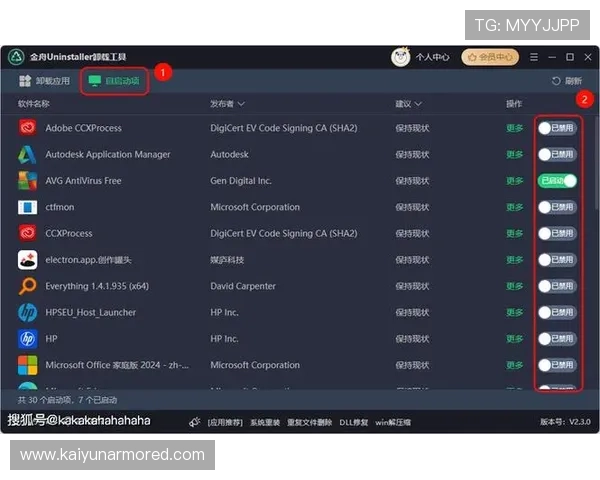Click the AVG AntiVirus Free icon
Image resolution: width=600 pixels, height=480 pixels.
pyautogui.click(x=28, y=181)
